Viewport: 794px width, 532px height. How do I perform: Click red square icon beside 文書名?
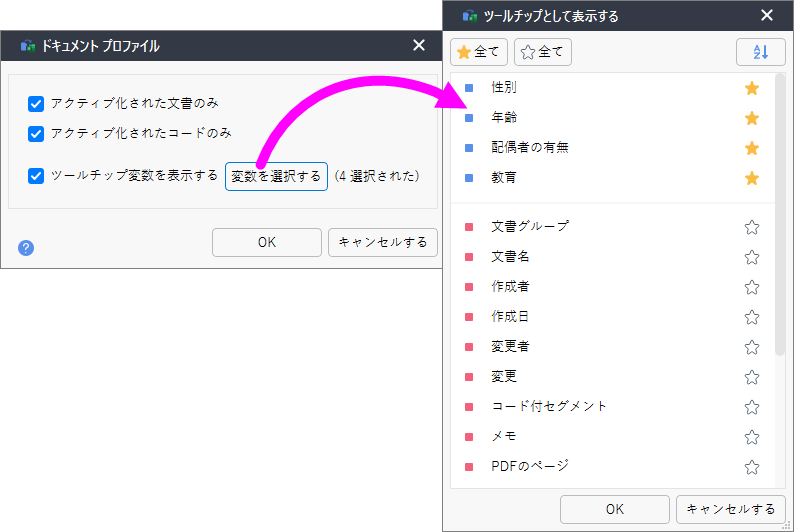(469, 257)
